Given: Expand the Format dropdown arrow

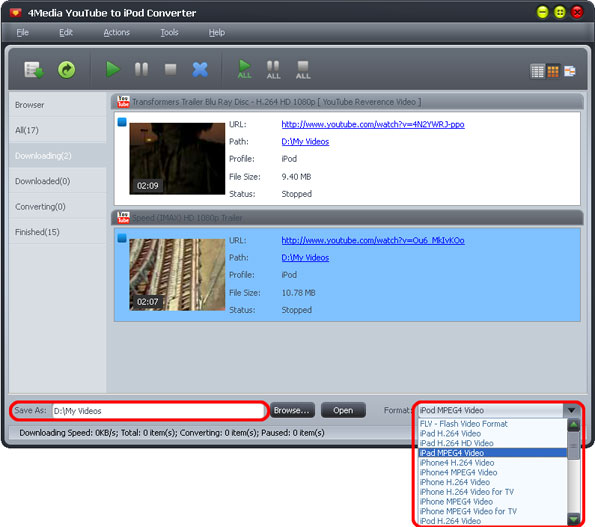Looking at the screenshot, I should (x=571, y=410).
